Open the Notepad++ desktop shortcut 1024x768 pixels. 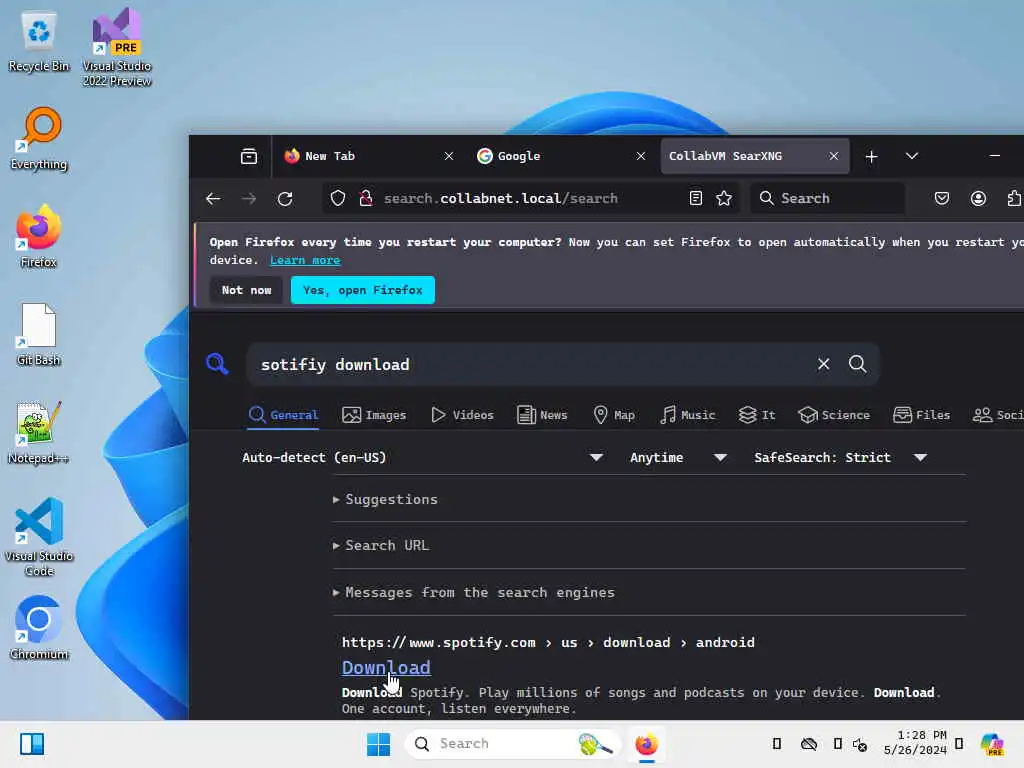(39, 432)
